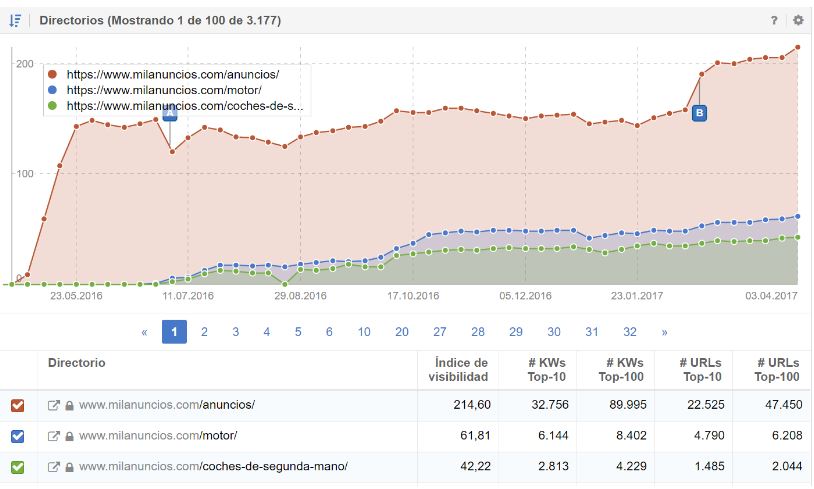Uncheck the anuncios directory checkbox

pos(17,405)
